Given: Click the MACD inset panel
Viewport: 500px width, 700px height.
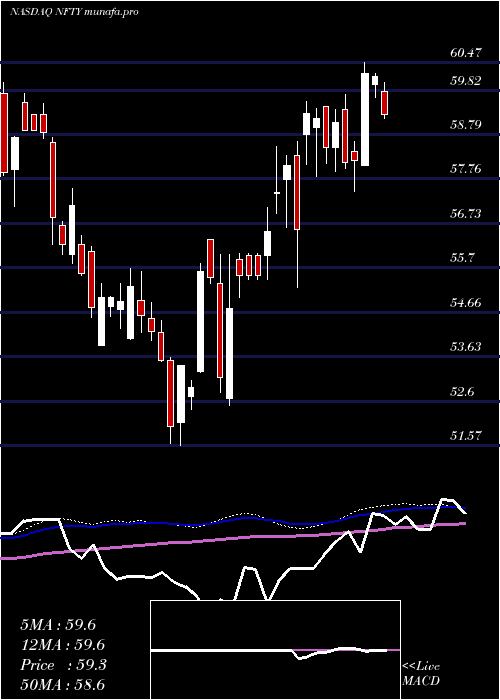Looking at the screenshot, I should click(275, 650).
